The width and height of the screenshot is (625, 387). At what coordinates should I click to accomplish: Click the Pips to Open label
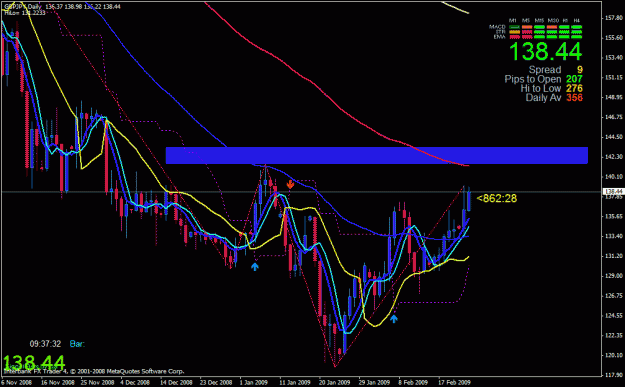[x=533, y=79]
